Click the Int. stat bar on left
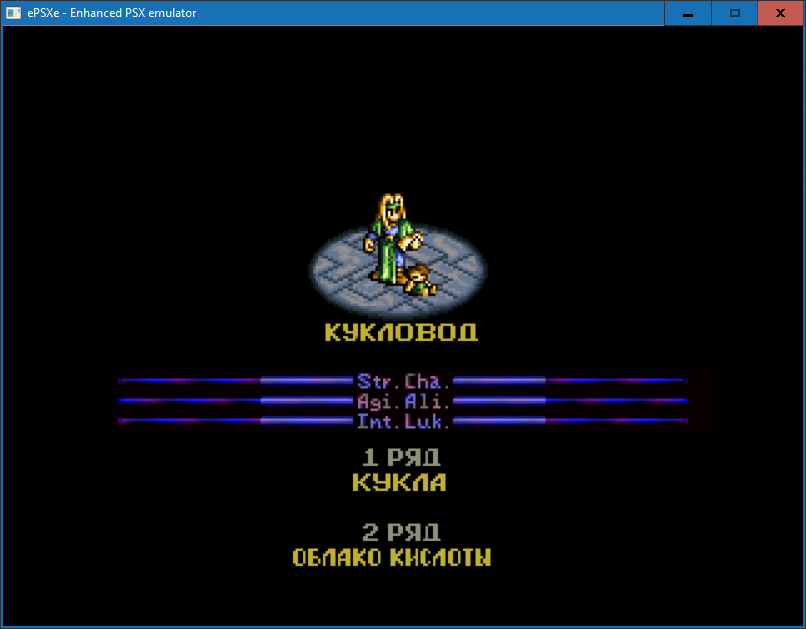 235,421
